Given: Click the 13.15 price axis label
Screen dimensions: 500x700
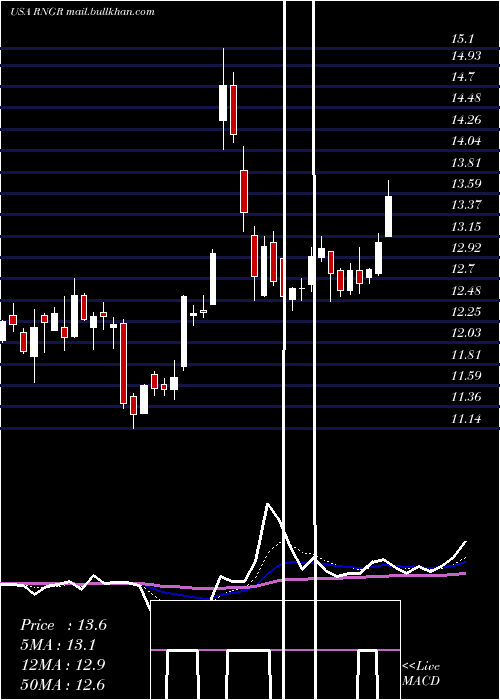Looking at the screenshot, I should click(466, 226).
